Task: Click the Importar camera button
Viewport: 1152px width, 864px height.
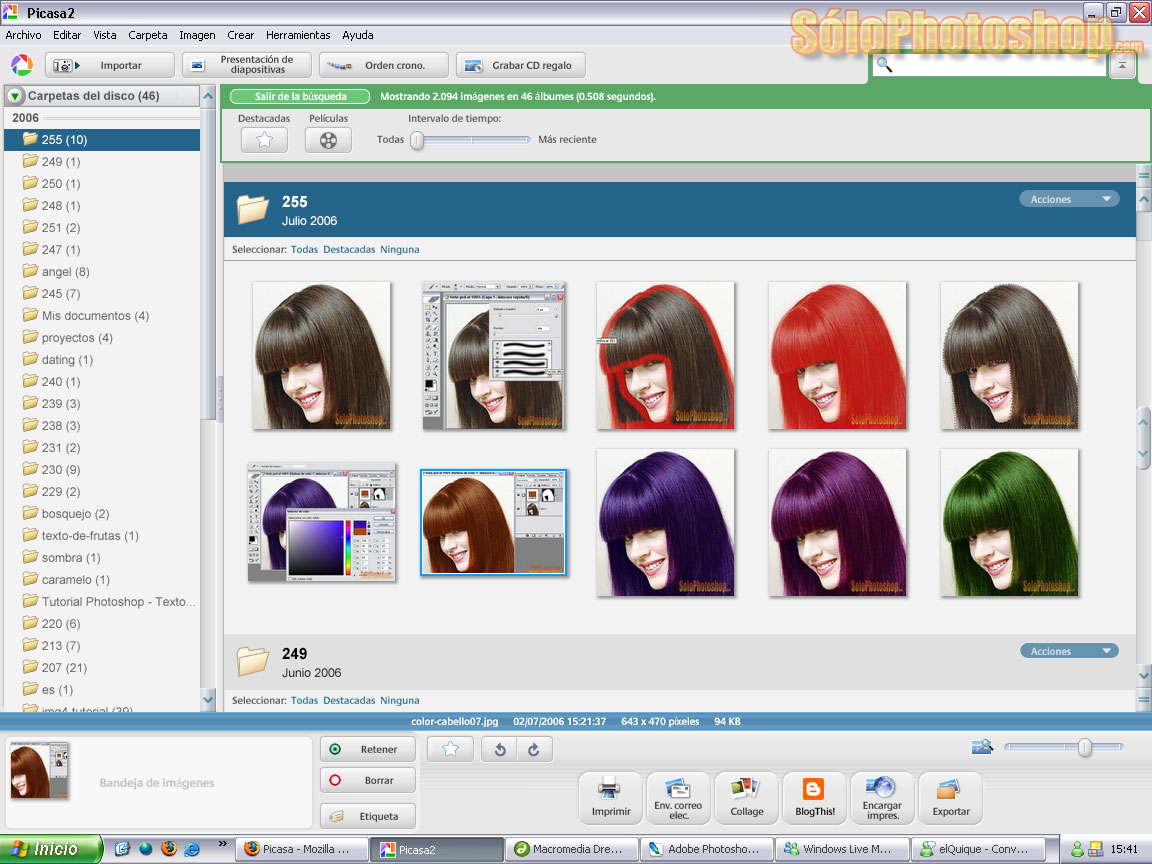Action: 110,65
